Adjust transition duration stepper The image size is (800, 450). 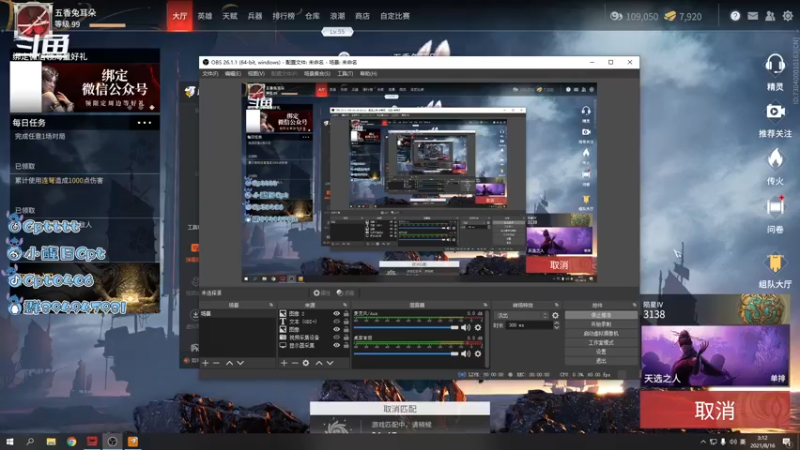point(556,325)
